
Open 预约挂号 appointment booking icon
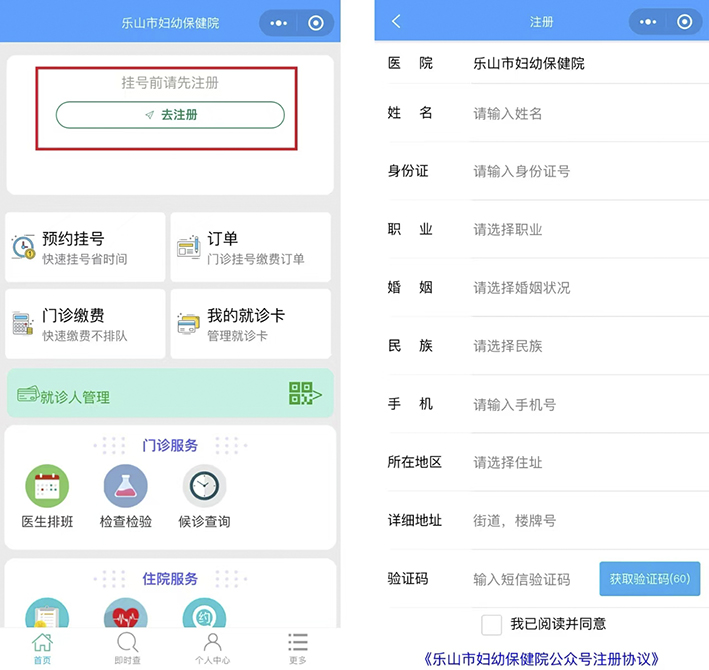pos(24,247)
